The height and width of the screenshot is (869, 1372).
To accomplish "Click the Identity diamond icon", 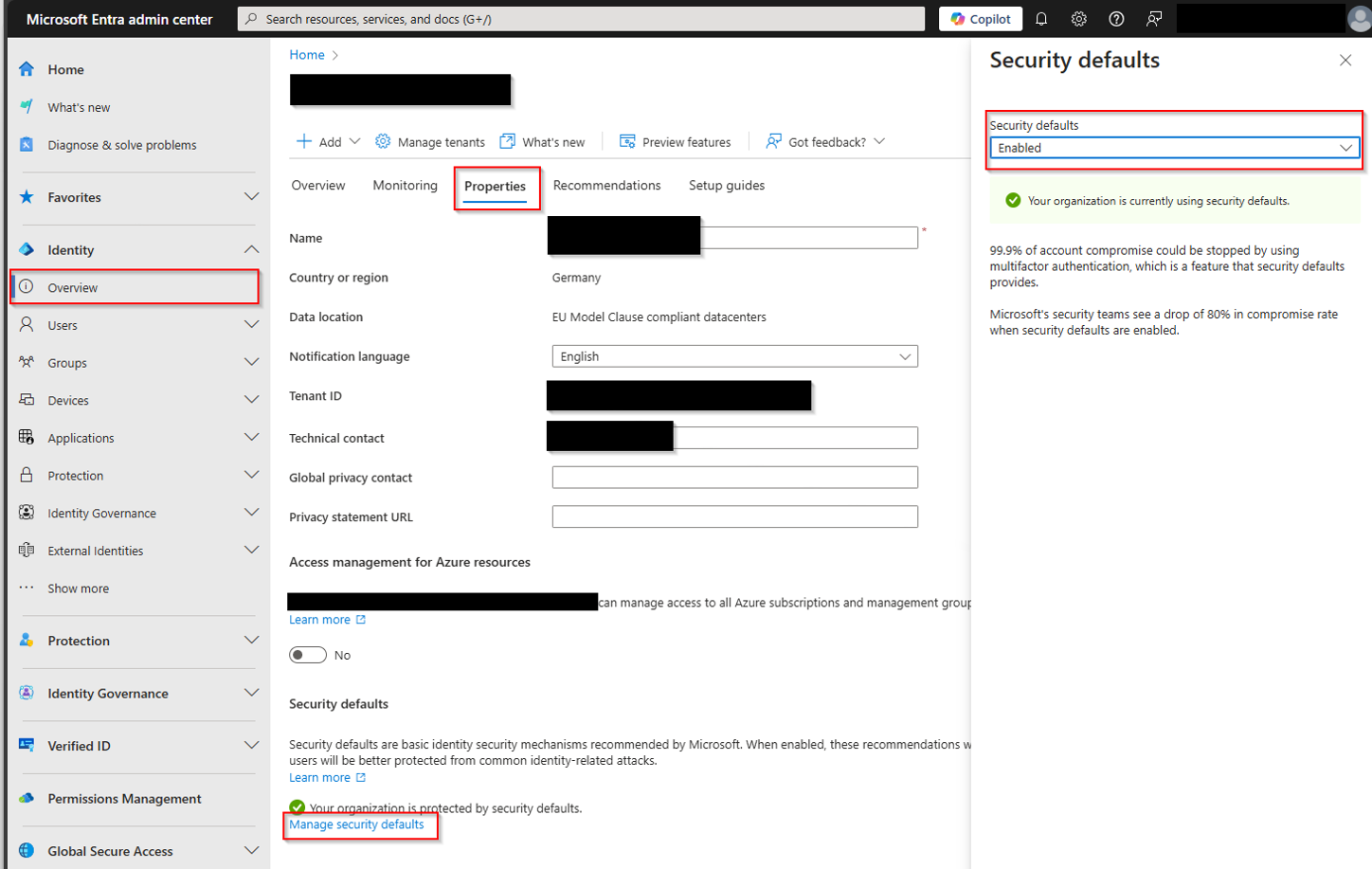I will (x=27, y=250).
